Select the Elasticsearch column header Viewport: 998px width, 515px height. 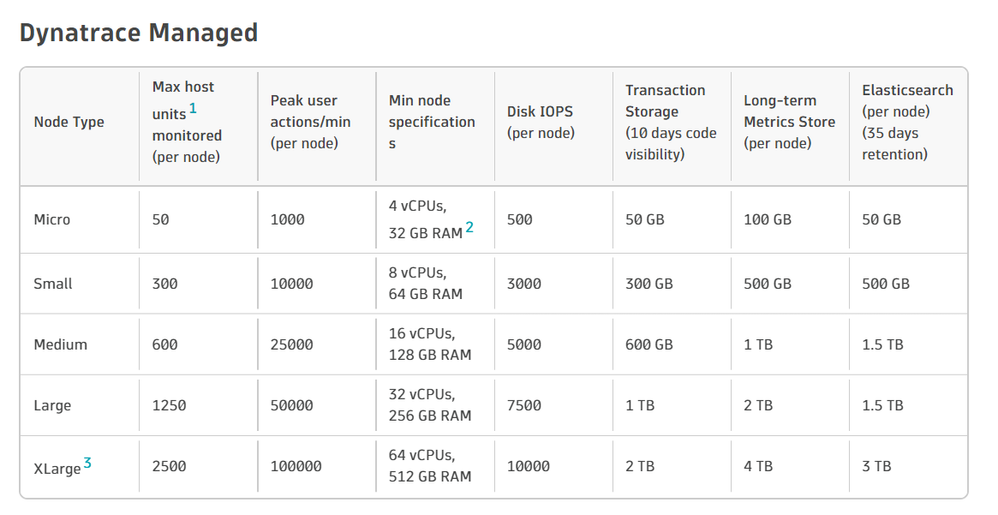click(907, 122)
